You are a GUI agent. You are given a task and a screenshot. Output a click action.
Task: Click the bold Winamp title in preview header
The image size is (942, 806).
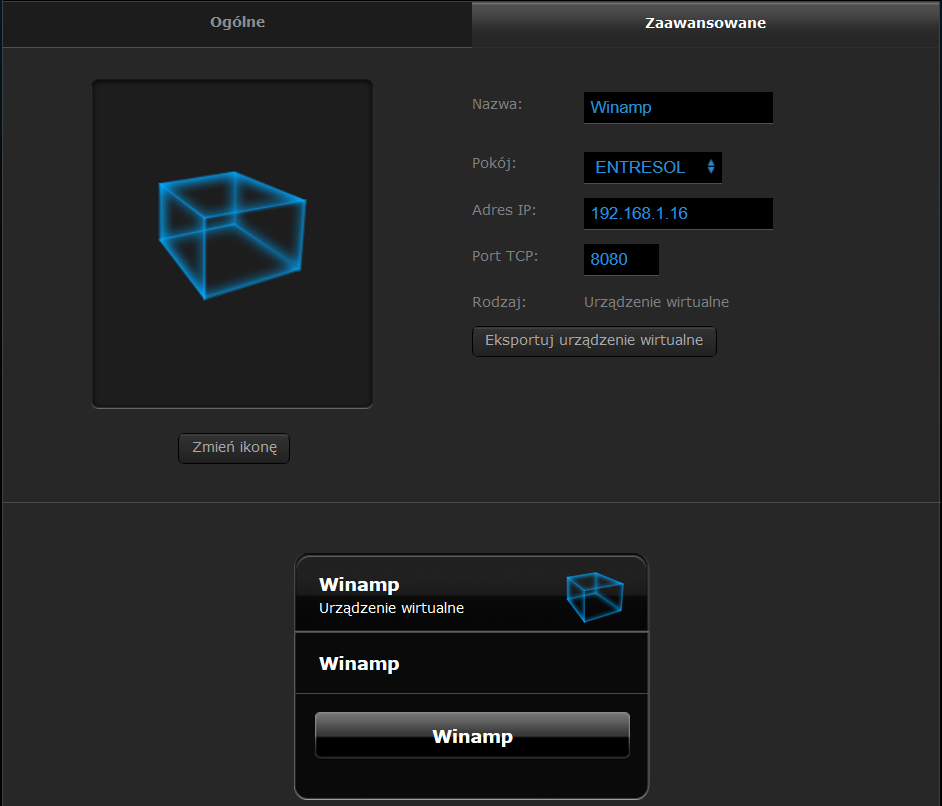pyautogui.click(x=359, y=584)
